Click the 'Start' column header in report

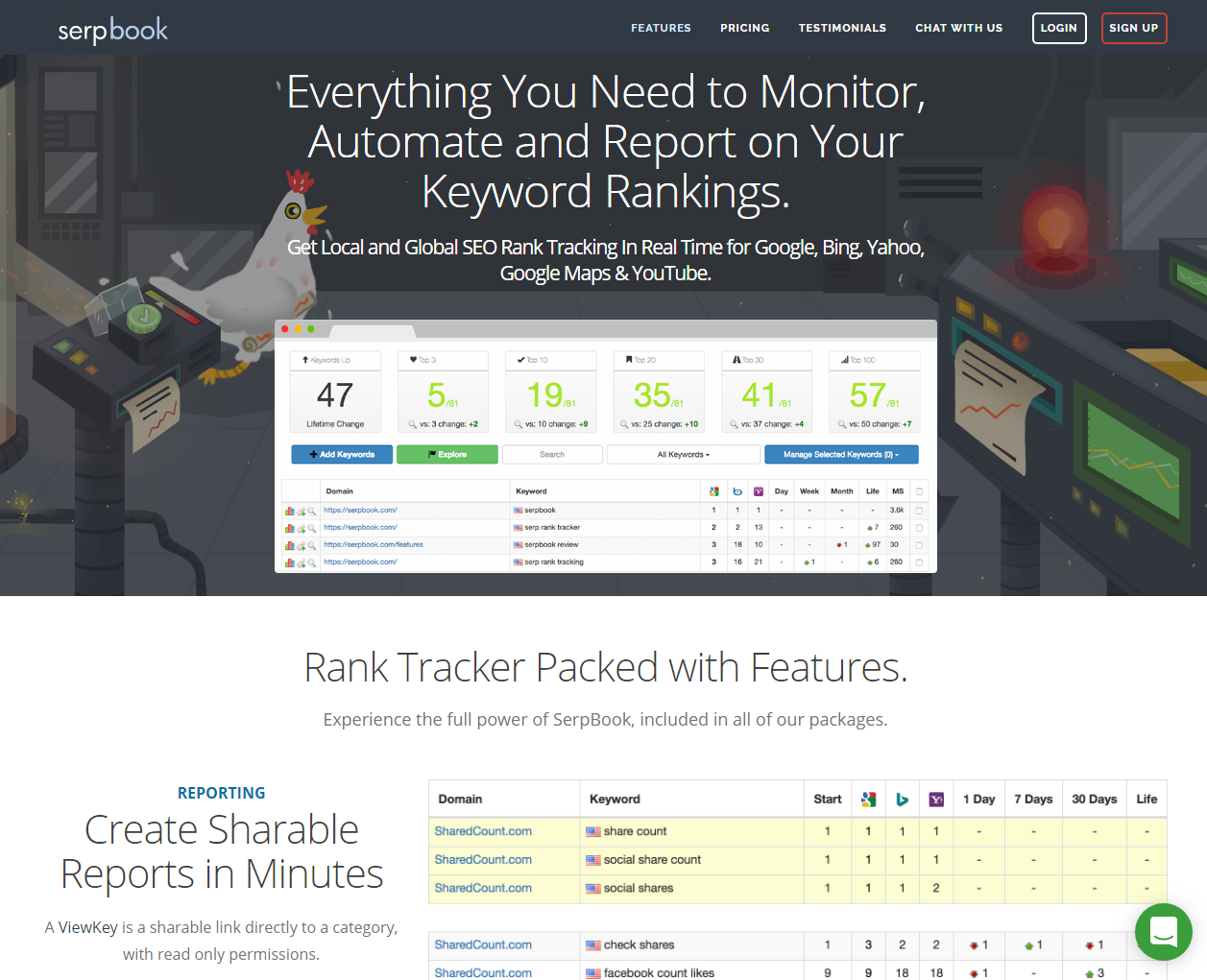(x=828, y=799)
